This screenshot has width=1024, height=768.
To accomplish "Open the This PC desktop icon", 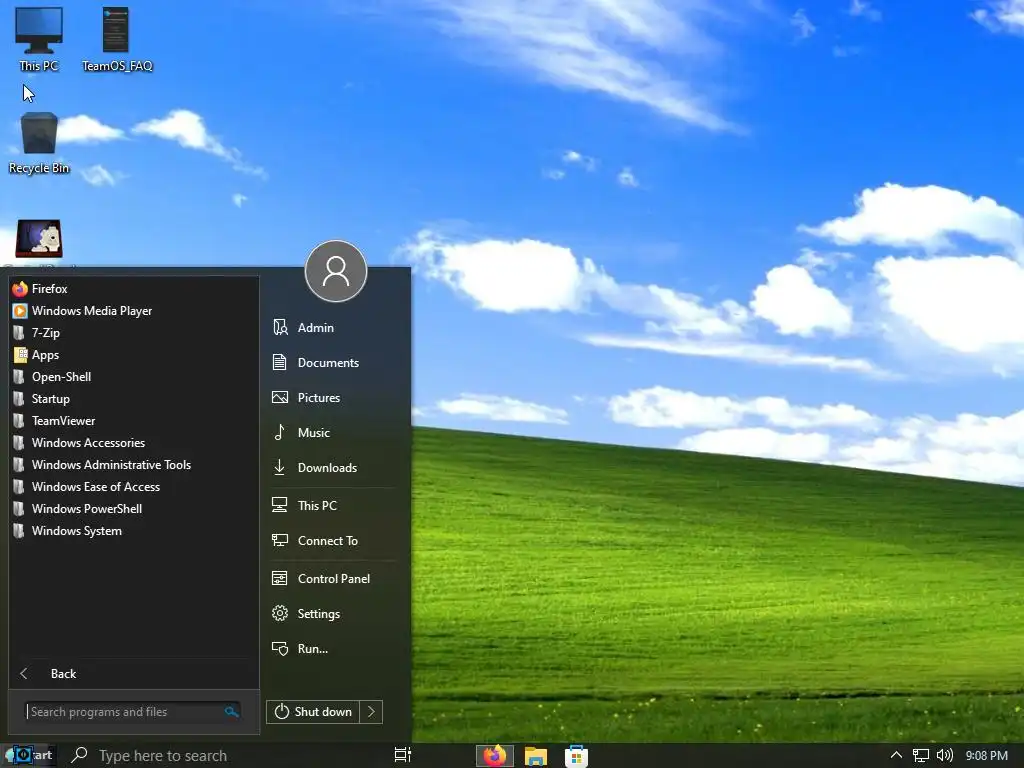I will pos(39,39).
